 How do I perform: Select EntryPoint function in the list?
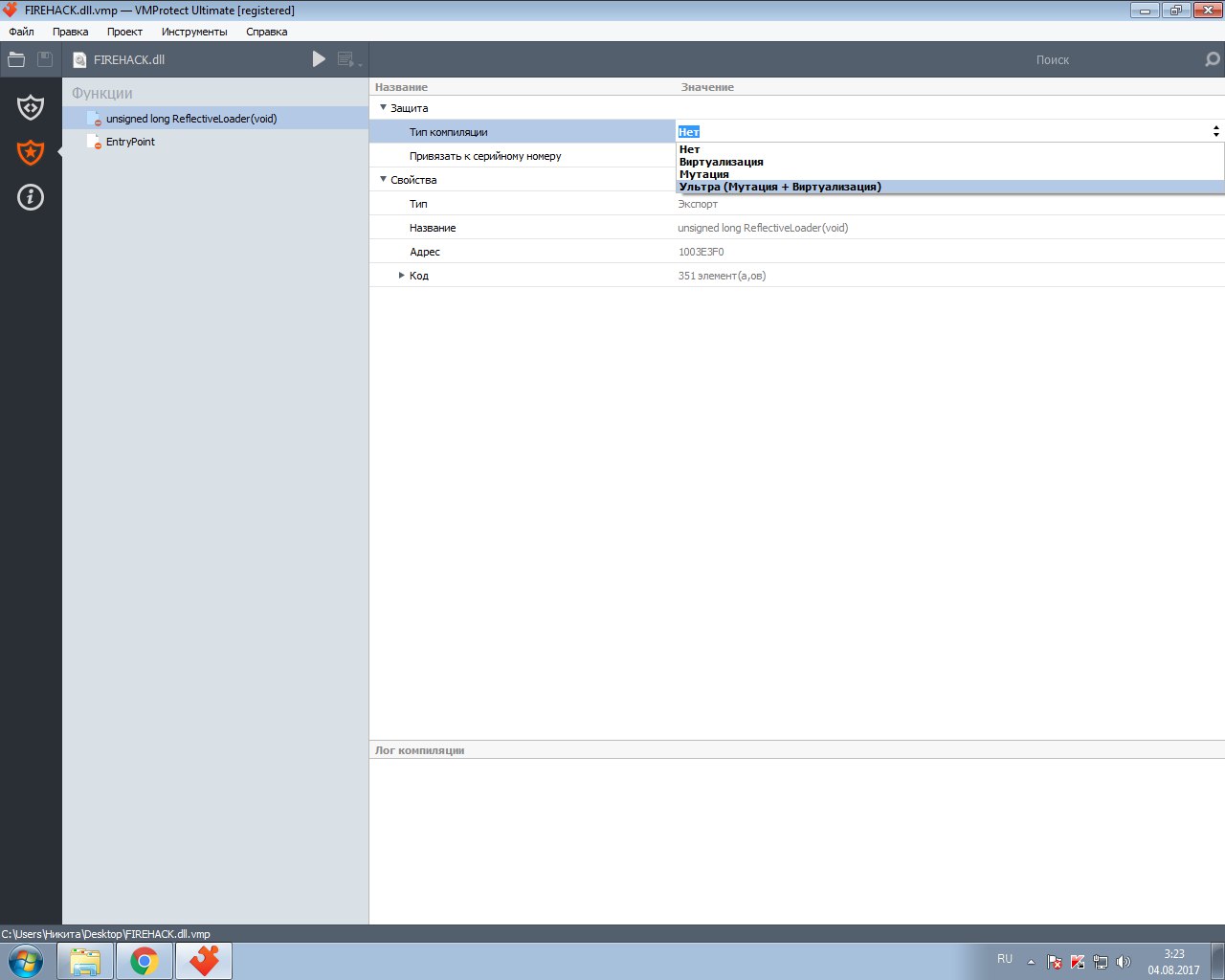pos(130,142)
